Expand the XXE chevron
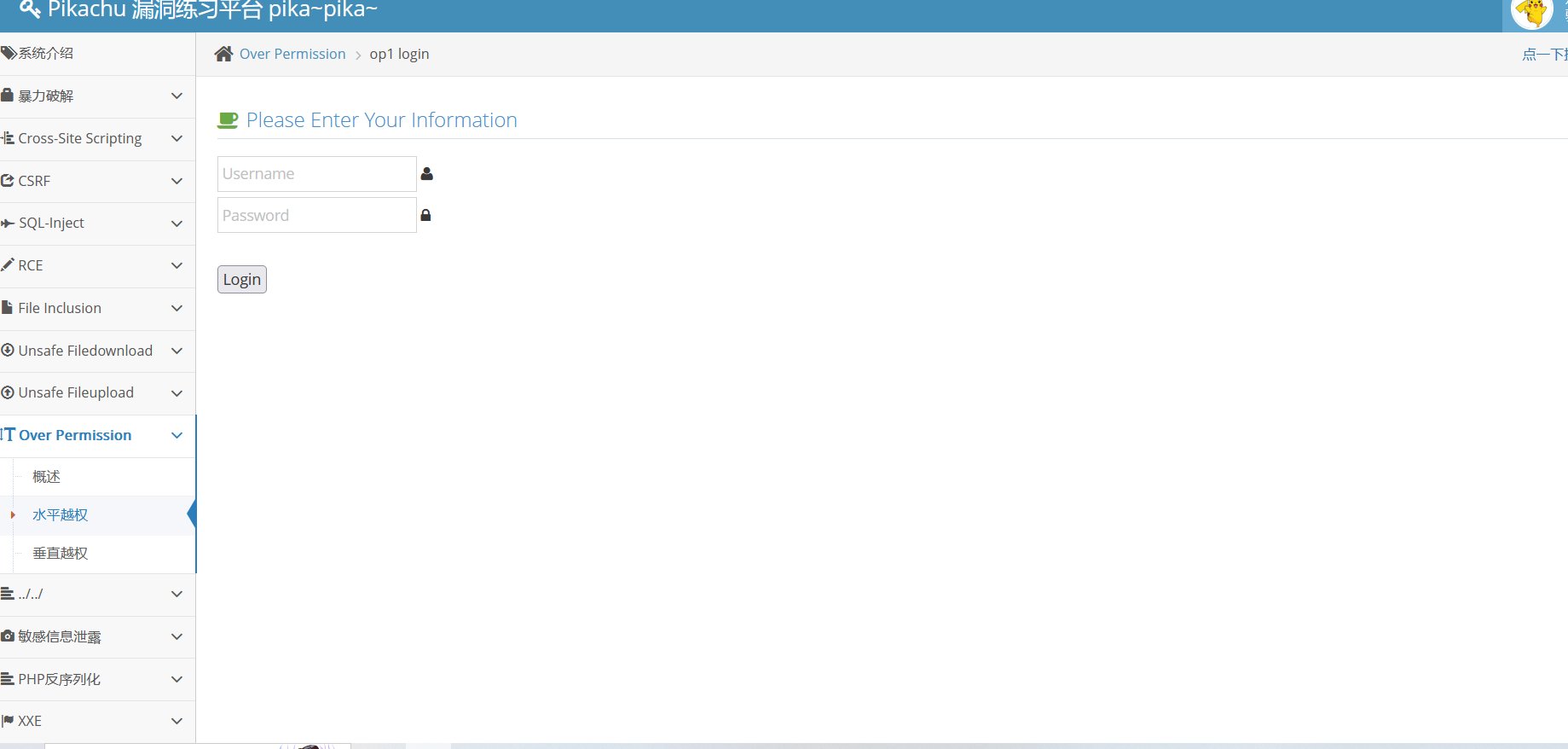This screenshot has width=1568, height=749. [176, 721]
